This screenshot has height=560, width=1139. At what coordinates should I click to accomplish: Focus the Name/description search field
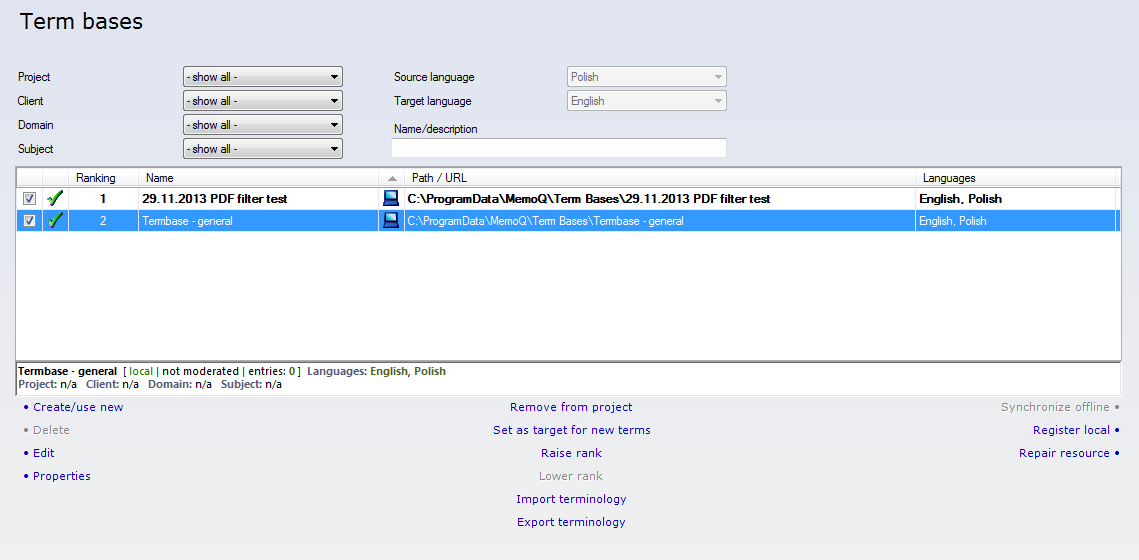(558, 148)
